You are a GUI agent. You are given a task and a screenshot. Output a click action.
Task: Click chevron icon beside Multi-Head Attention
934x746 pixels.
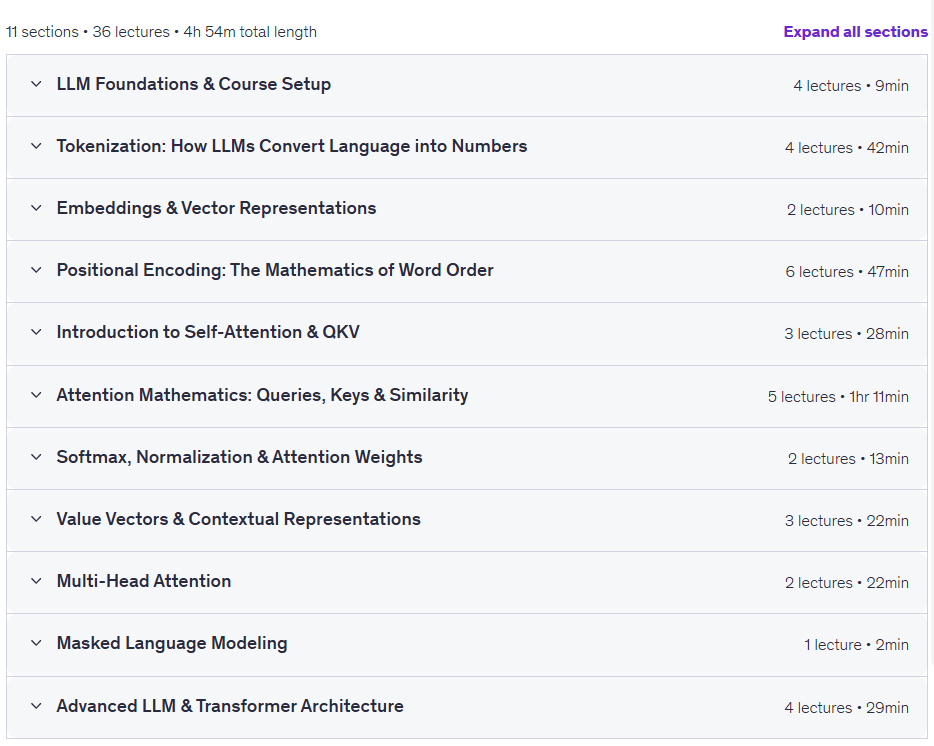(36, 581)
